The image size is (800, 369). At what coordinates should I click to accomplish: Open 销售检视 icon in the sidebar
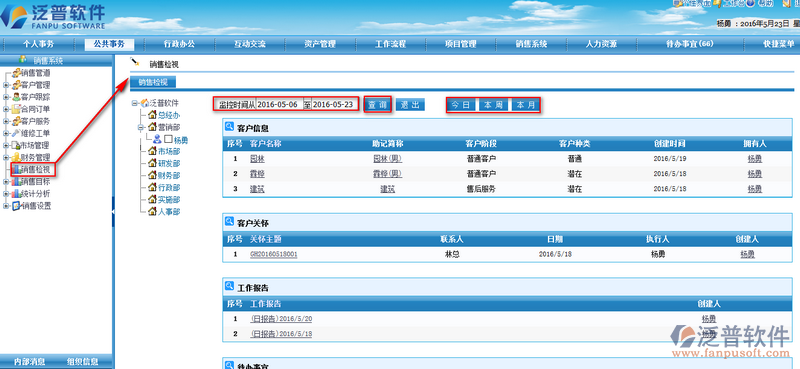15,169
